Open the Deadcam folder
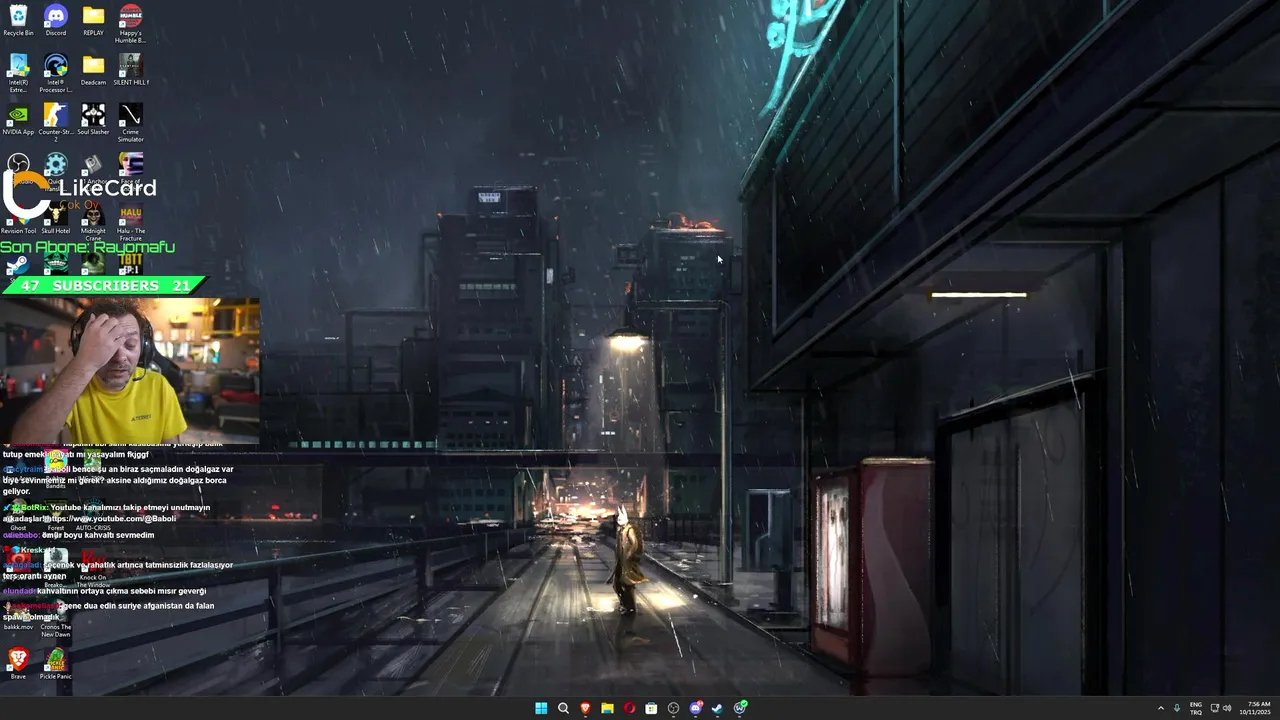This screenshot has height=720, width=1280. 93,70
